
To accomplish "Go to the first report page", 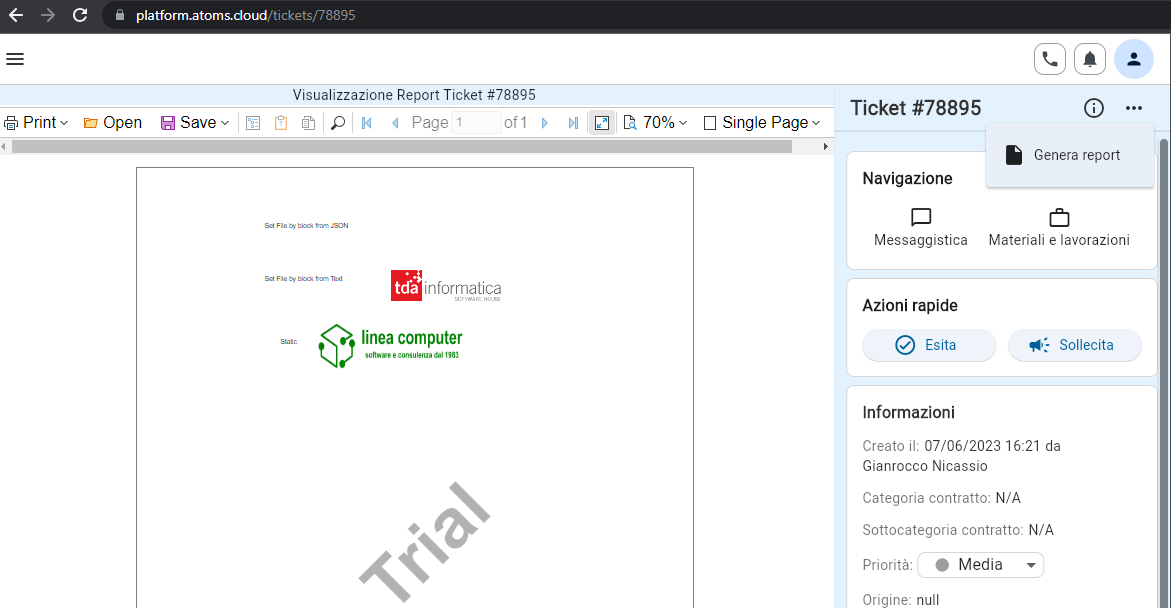I will point(367,122).
